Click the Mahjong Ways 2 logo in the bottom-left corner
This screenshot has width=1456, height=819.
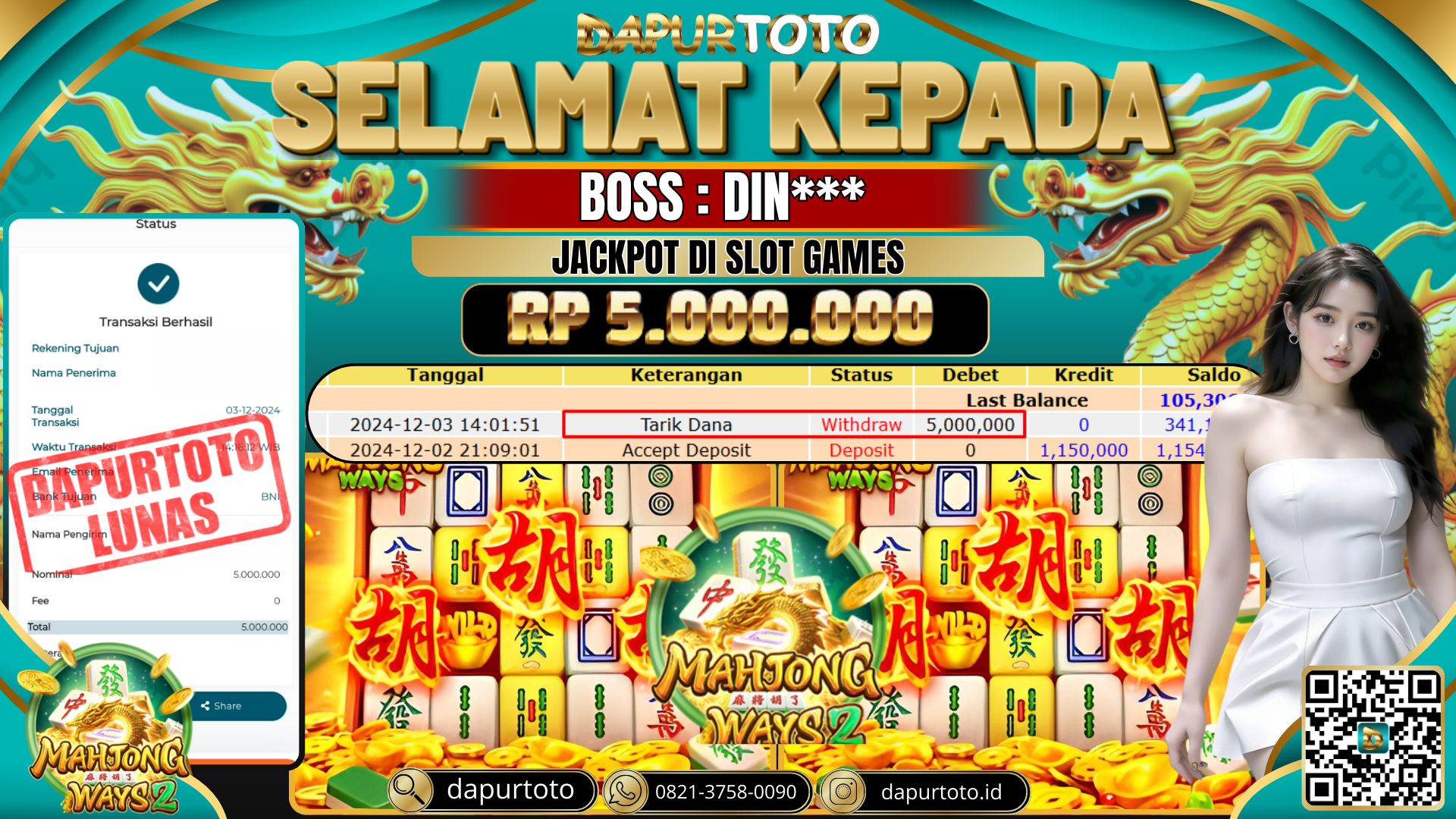click(106, 730)
